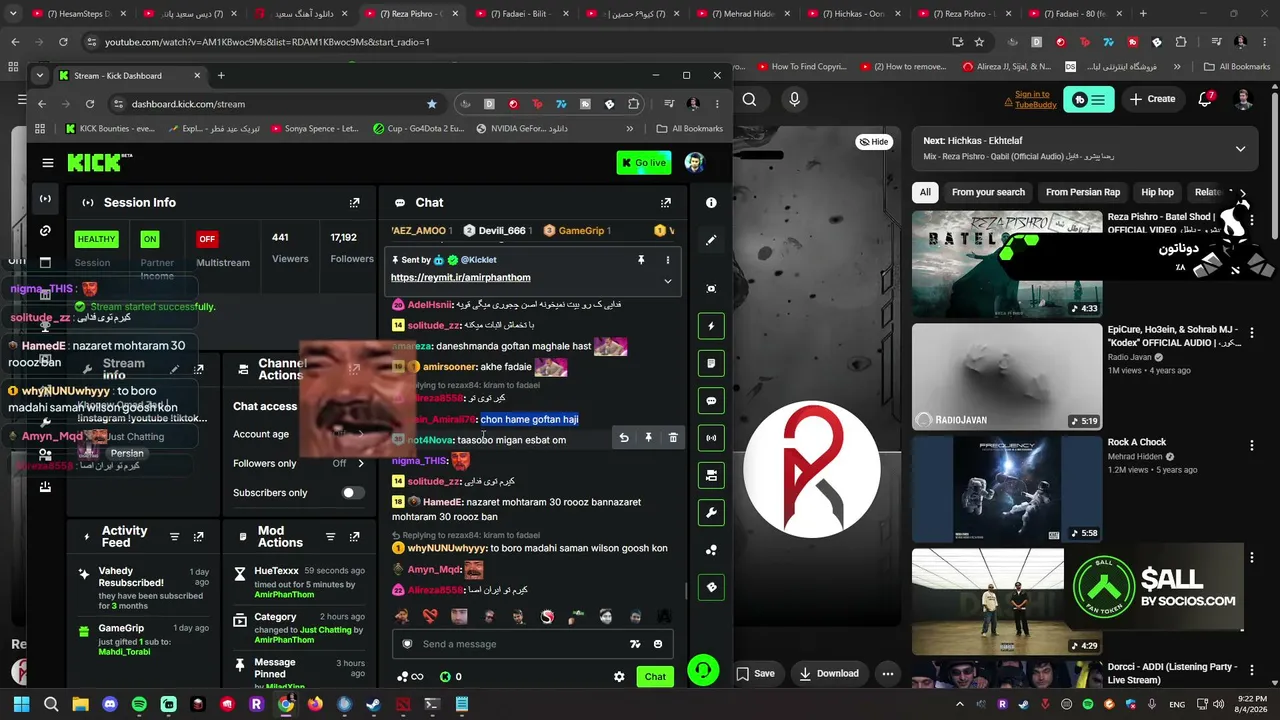
Task: Open YouTube notifications bell
Action: point(1206,99)
